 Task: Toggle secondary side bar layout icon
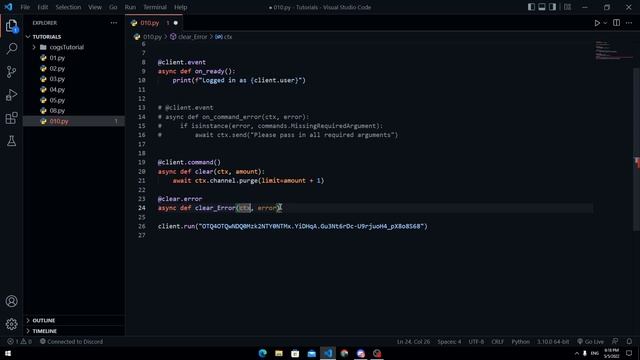pyautogui.click(x=552, y=7)
